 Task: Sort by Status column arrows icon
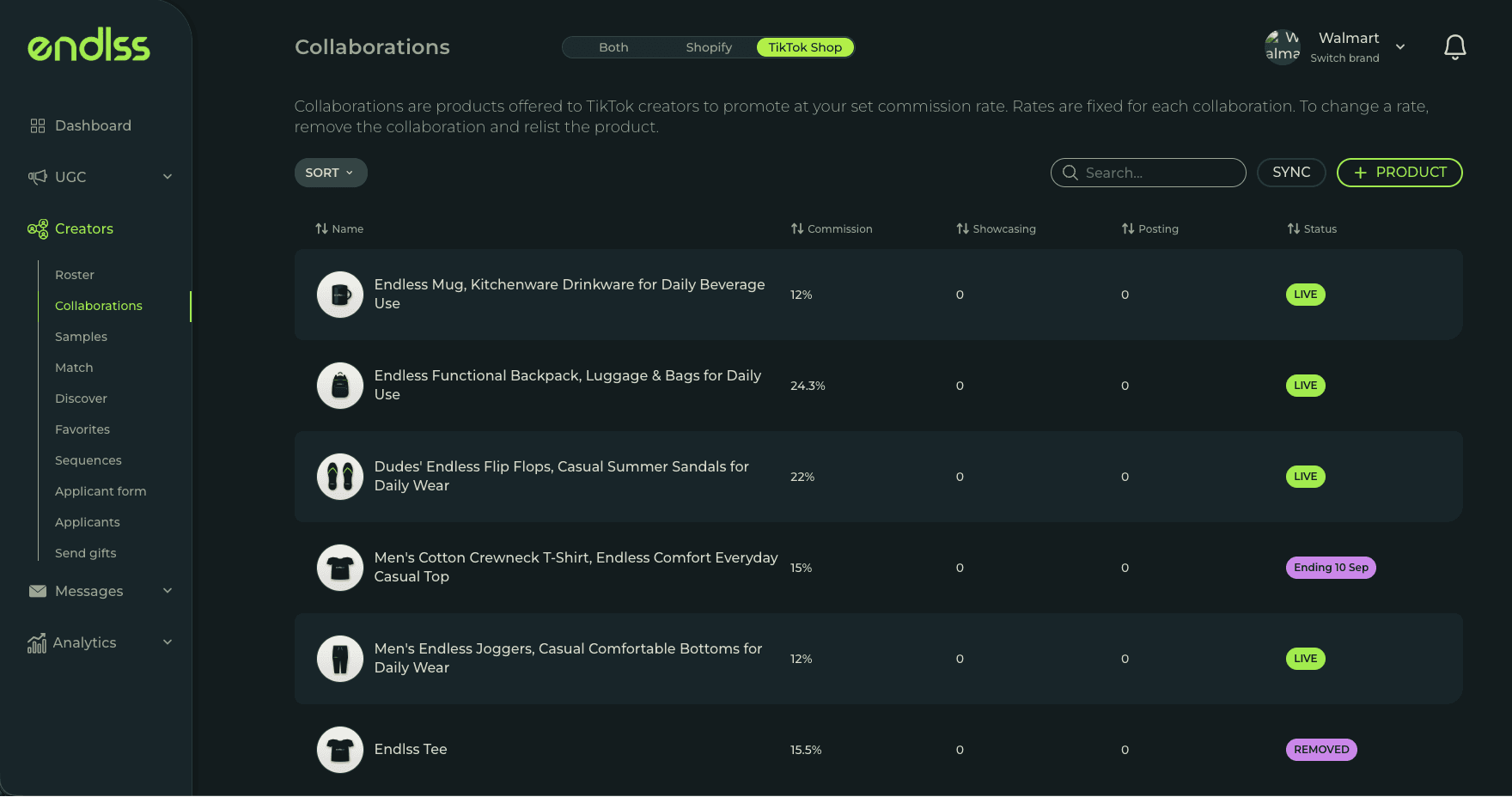coord(1294,228)
